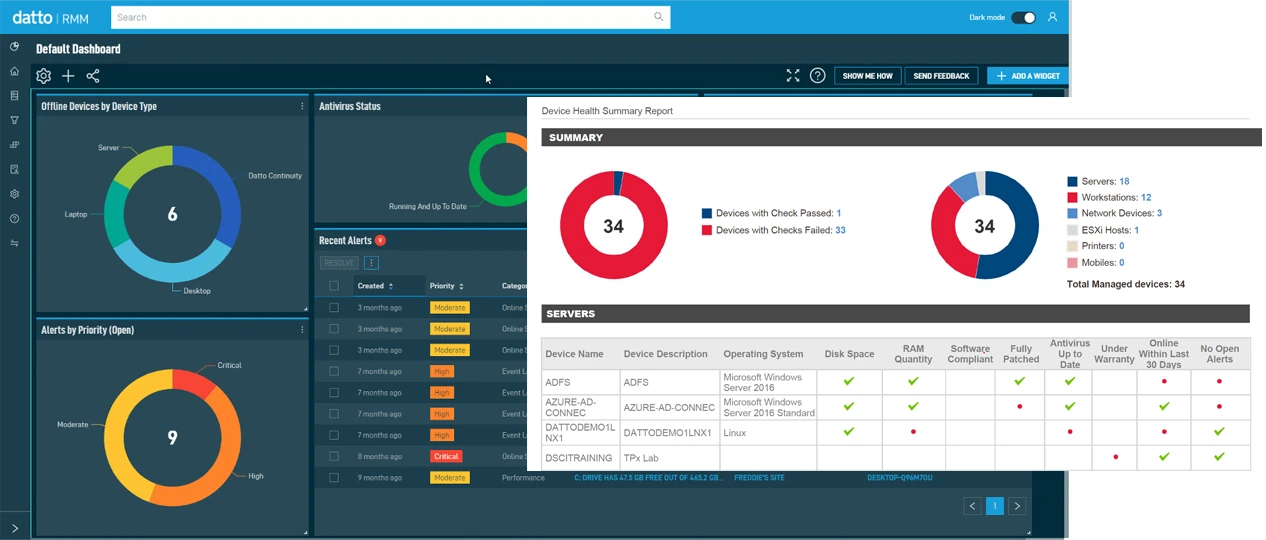Tick the select-all checkbox in alerts header
This screenshot has width=1266, height=540.
[x=334, y=286]
